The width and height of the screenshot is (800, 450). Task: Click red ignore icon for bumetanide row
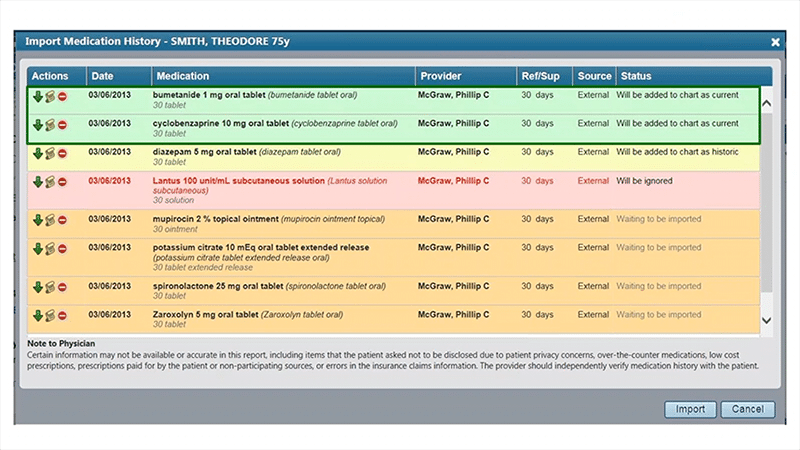(x=62, y=96)
